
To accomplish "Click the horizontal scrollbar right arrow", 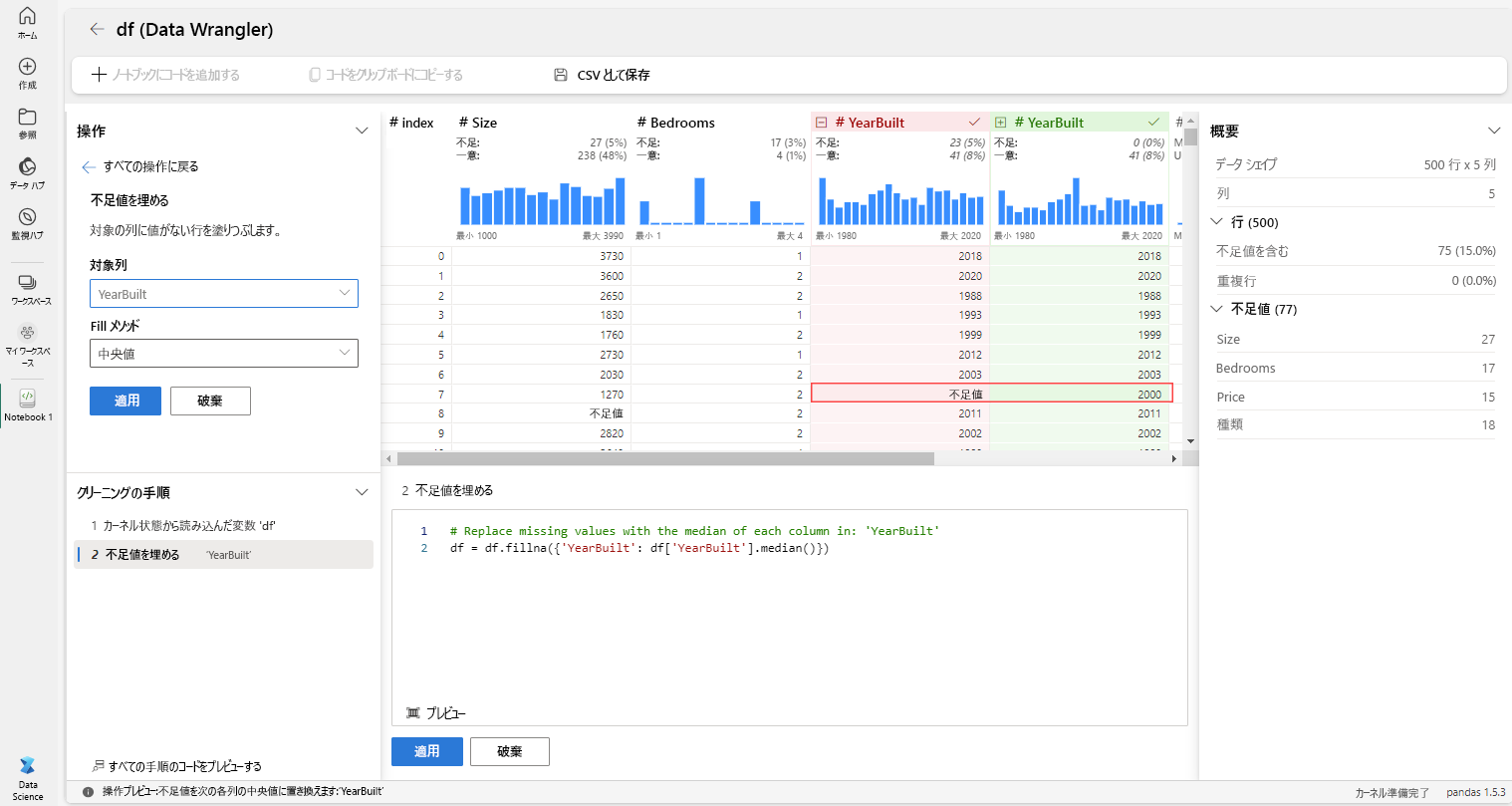I will 1174,459.
